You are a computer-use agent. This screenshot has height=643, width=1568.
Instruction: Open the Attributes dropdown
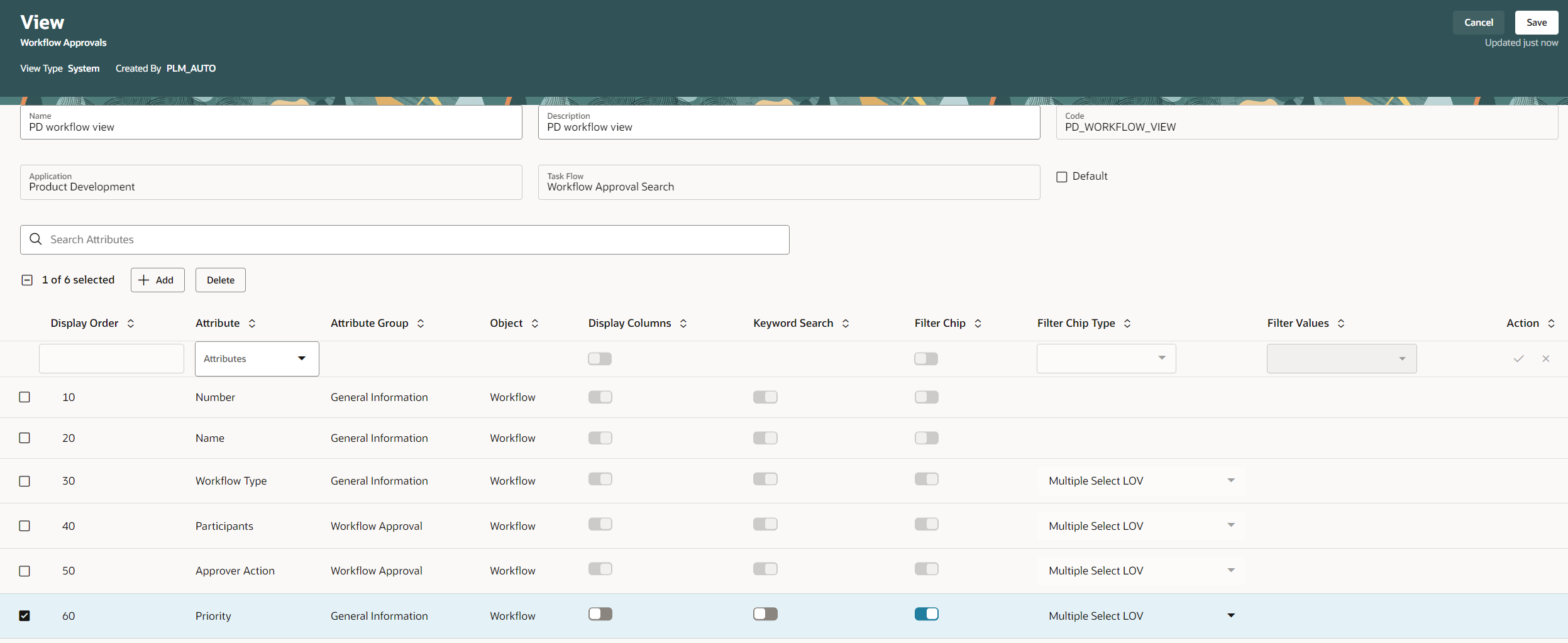[x=257, y=359]
